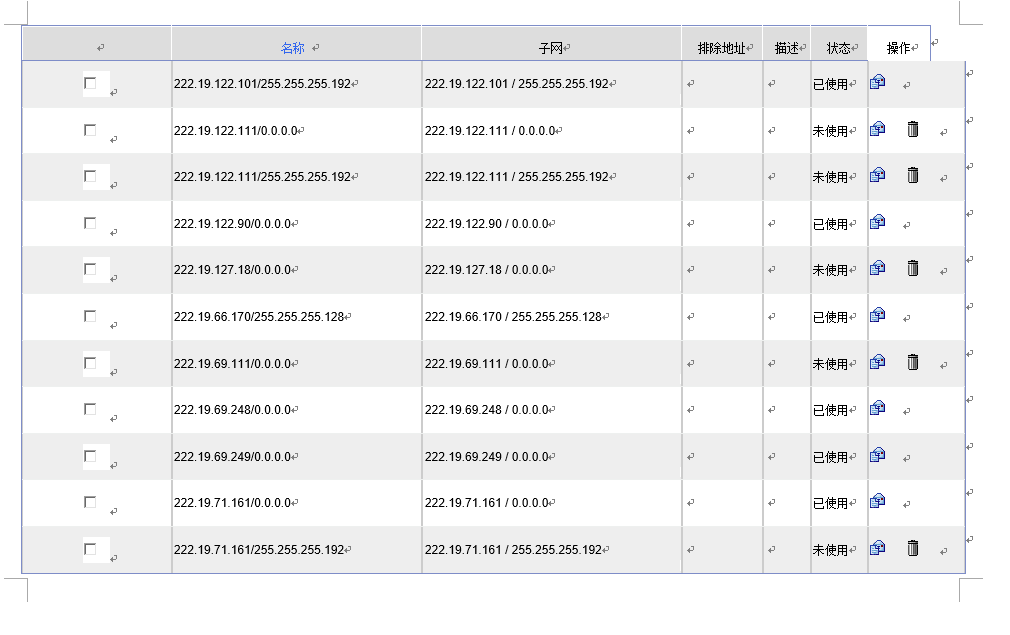This screenshot has width=1010, height=635.
Task: Edit the 222.19.127.18/0.0.0.0 entry
Action: click(x=877, y=268)
